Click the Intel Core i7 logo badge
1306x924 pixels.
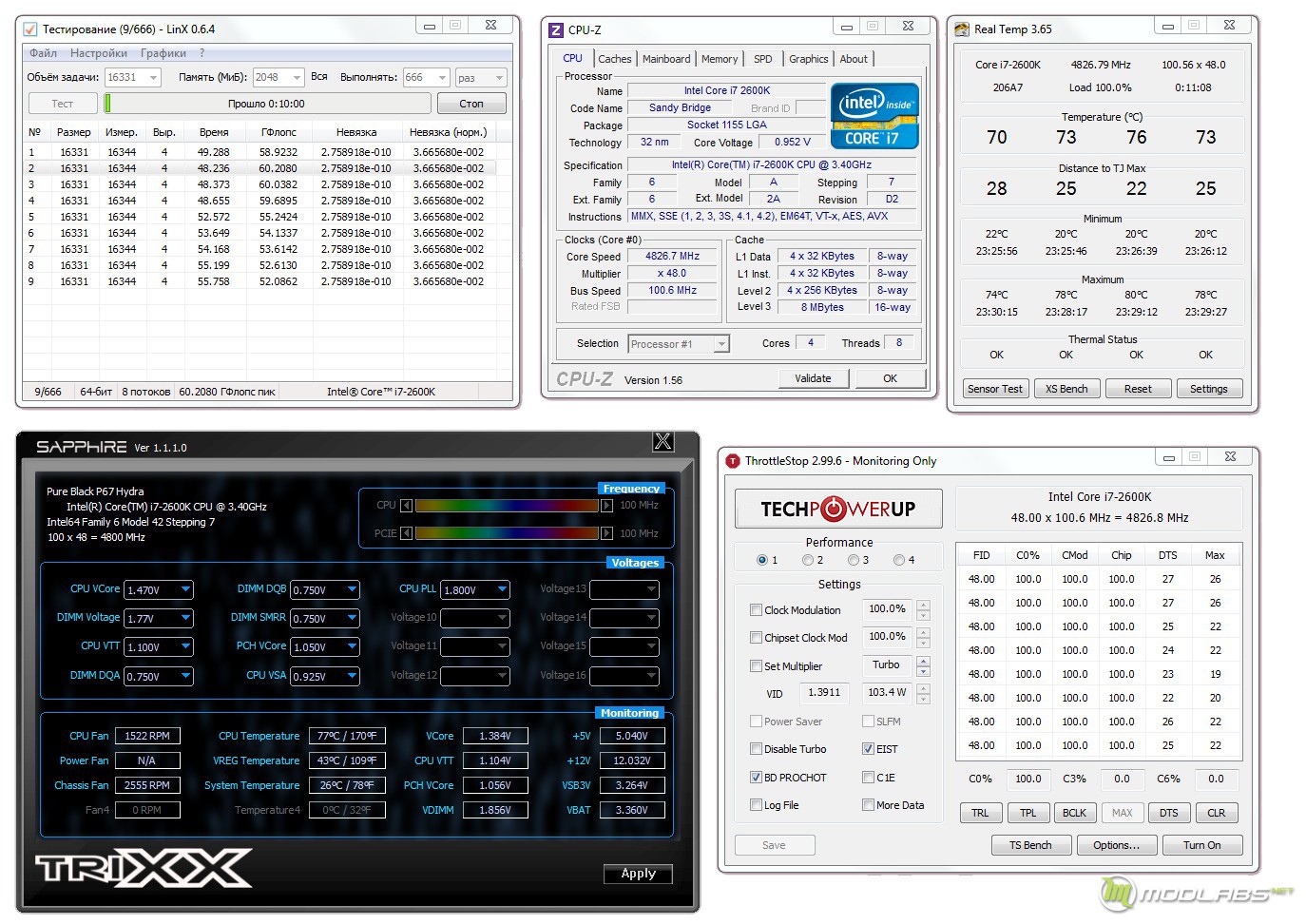tap(874, 116)
